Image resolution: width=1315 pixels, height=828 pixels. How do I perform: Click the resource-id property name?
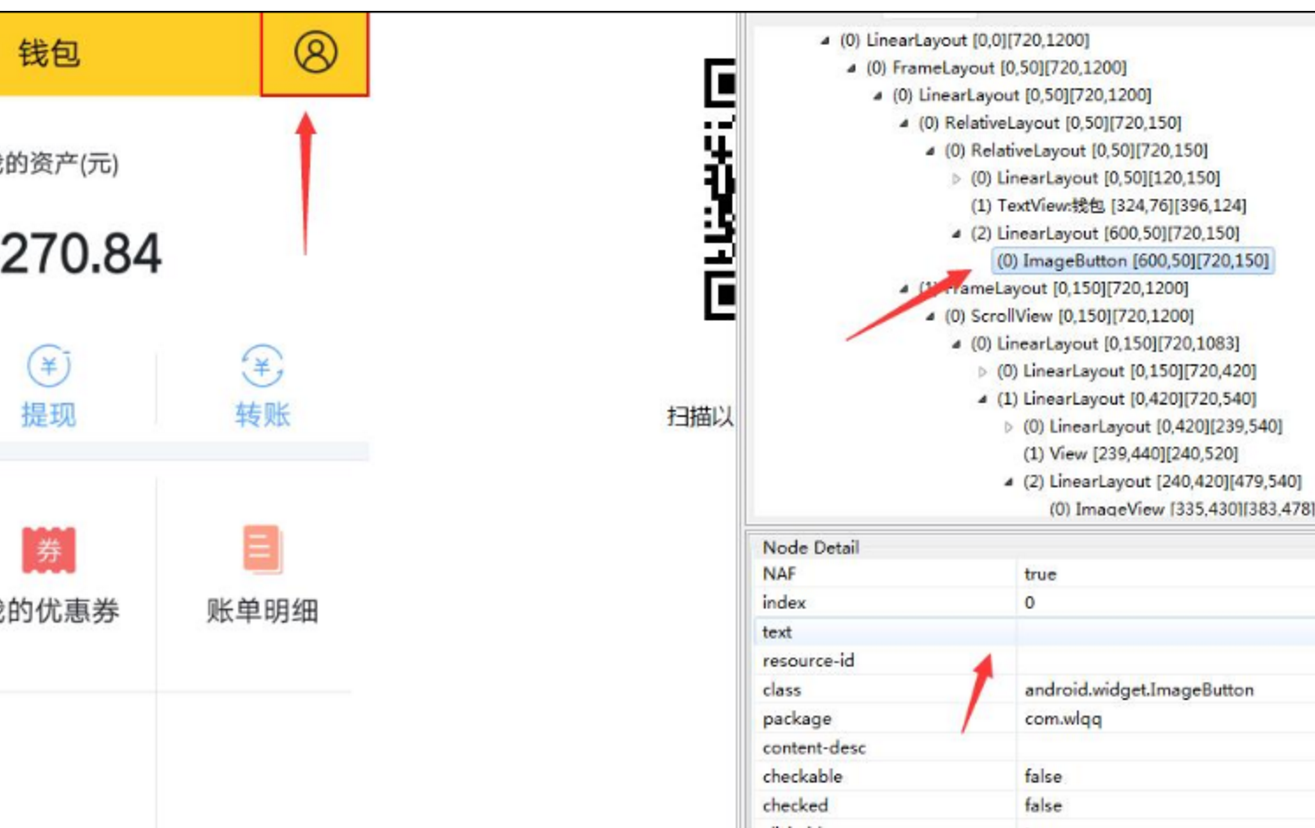click(x=808, y=661)
